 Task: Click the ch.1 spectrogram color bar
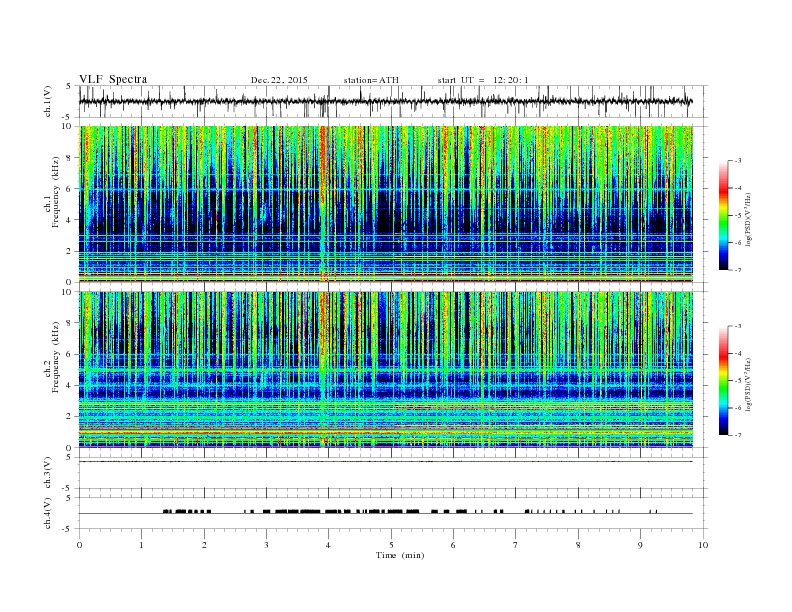coord(724,216)
